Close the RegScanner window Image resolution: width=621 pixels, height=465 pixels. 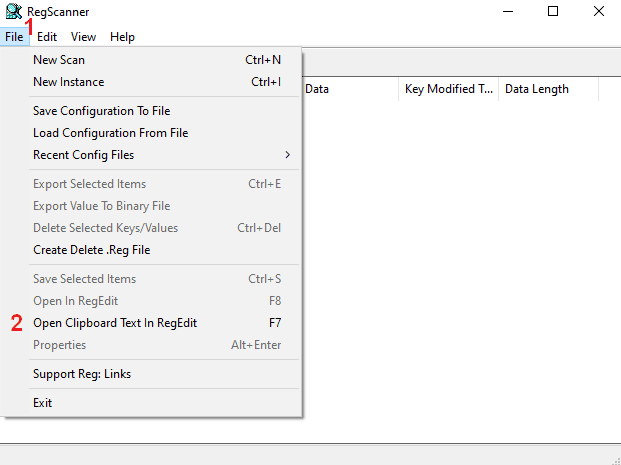click(598, 11)
